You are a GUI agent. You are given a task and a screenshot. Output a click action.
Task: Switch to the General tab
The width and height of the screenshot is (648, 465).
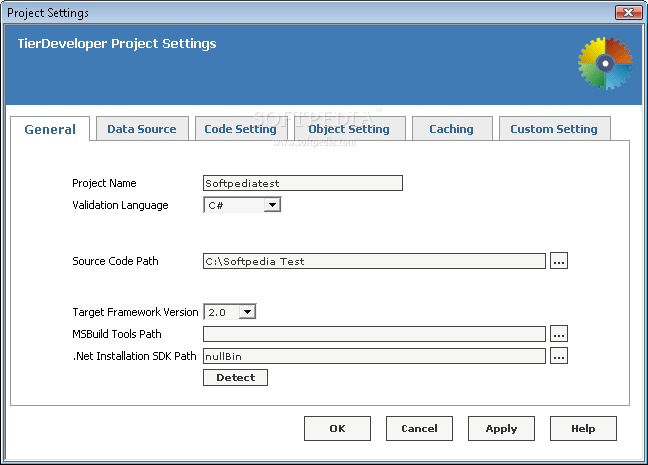click(50, 129)
